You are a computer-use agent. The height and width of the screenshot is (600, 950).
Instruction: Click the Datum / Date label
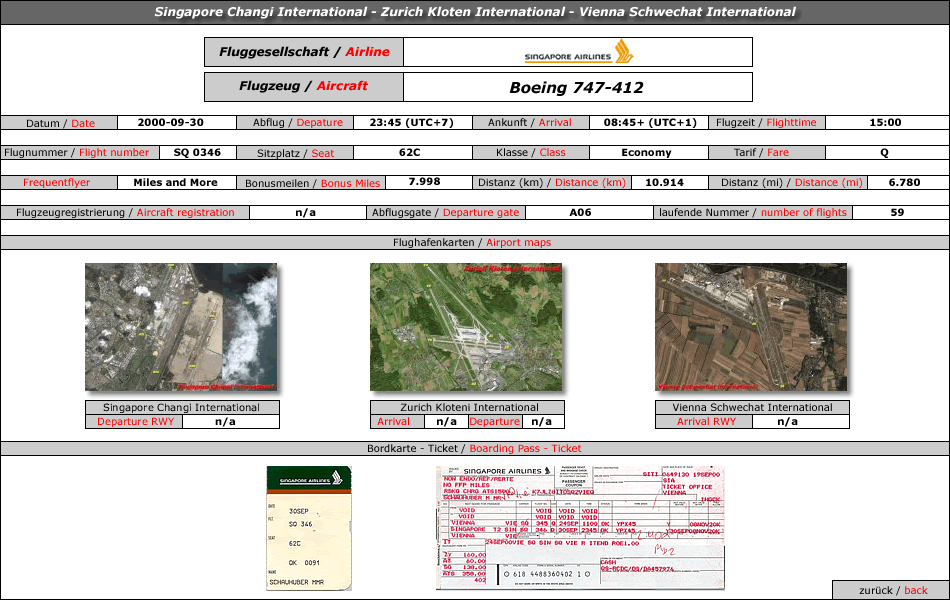(x=60, y=123)
